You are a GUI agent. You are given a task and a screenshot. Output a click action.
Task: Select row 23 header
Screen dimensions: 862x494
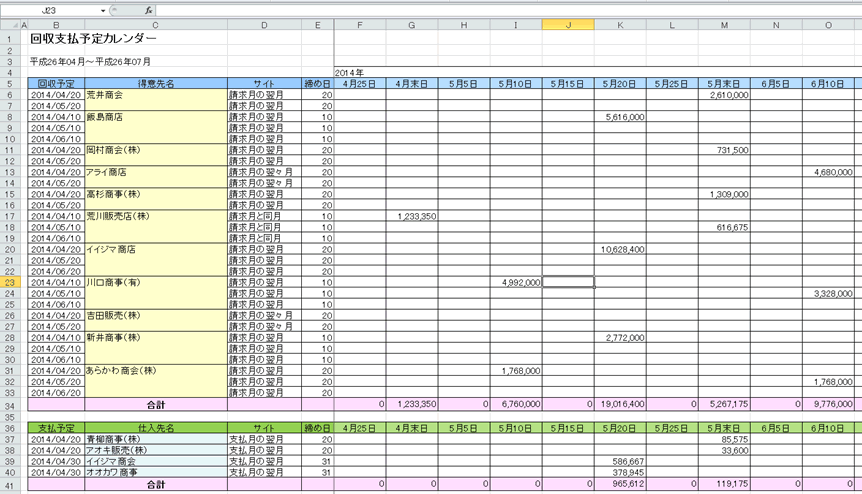12,282
